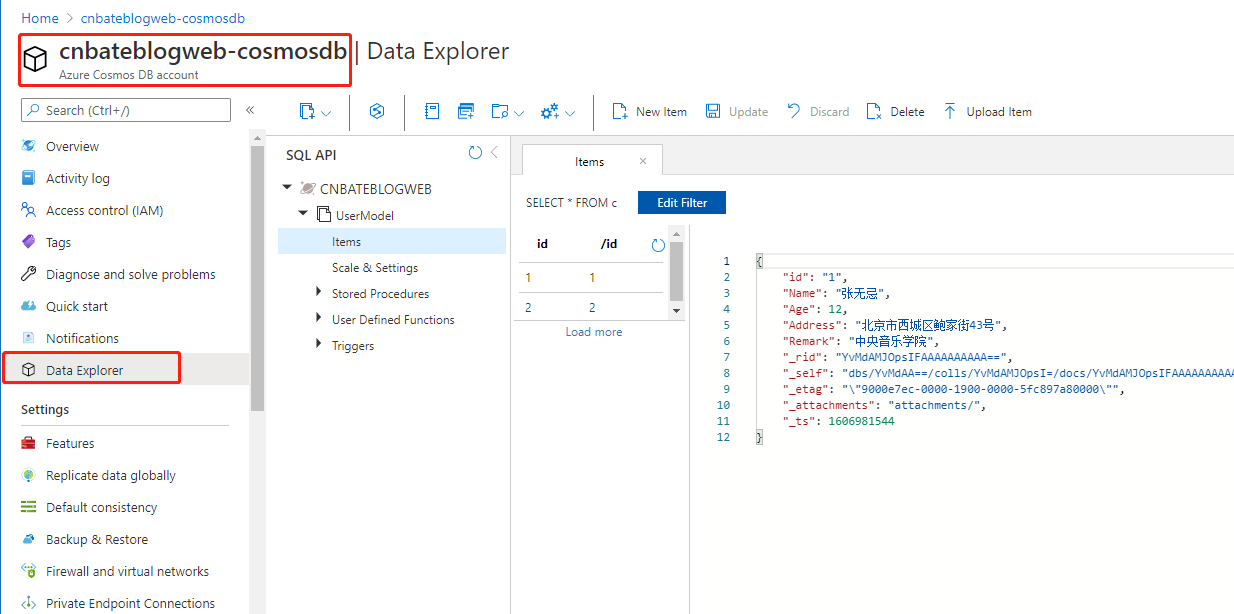Collapse the CNBATEBLOGWEB database node
The width and height of the screenshot is (1234, 614).
coord(287,187)
